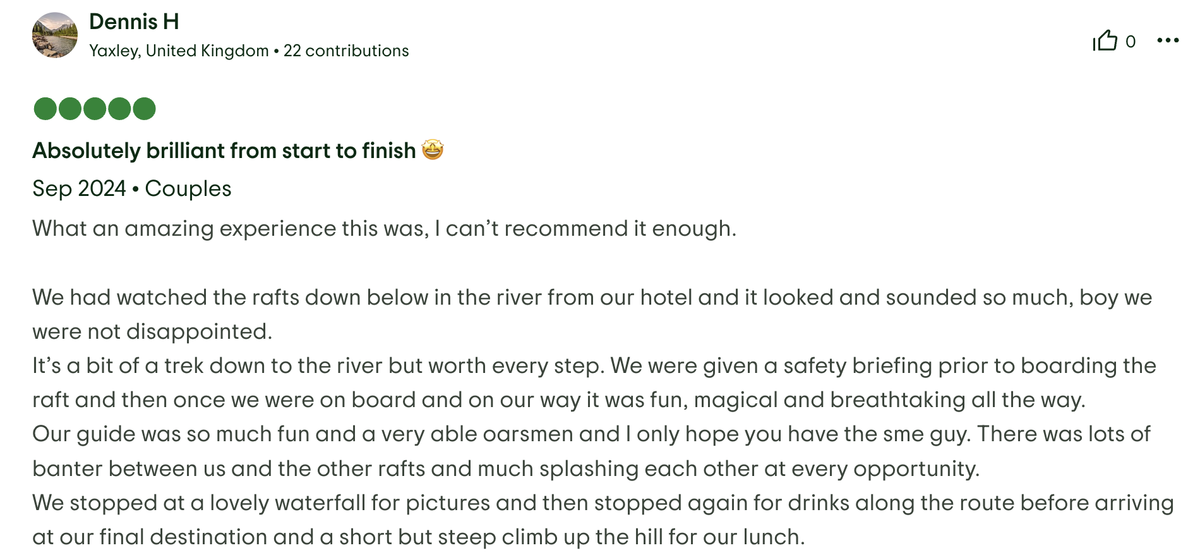Click the last line mentioning 'our lunch'
Image resolution: width=1200 pixels, height=555 pixels.
click(418, 537)
